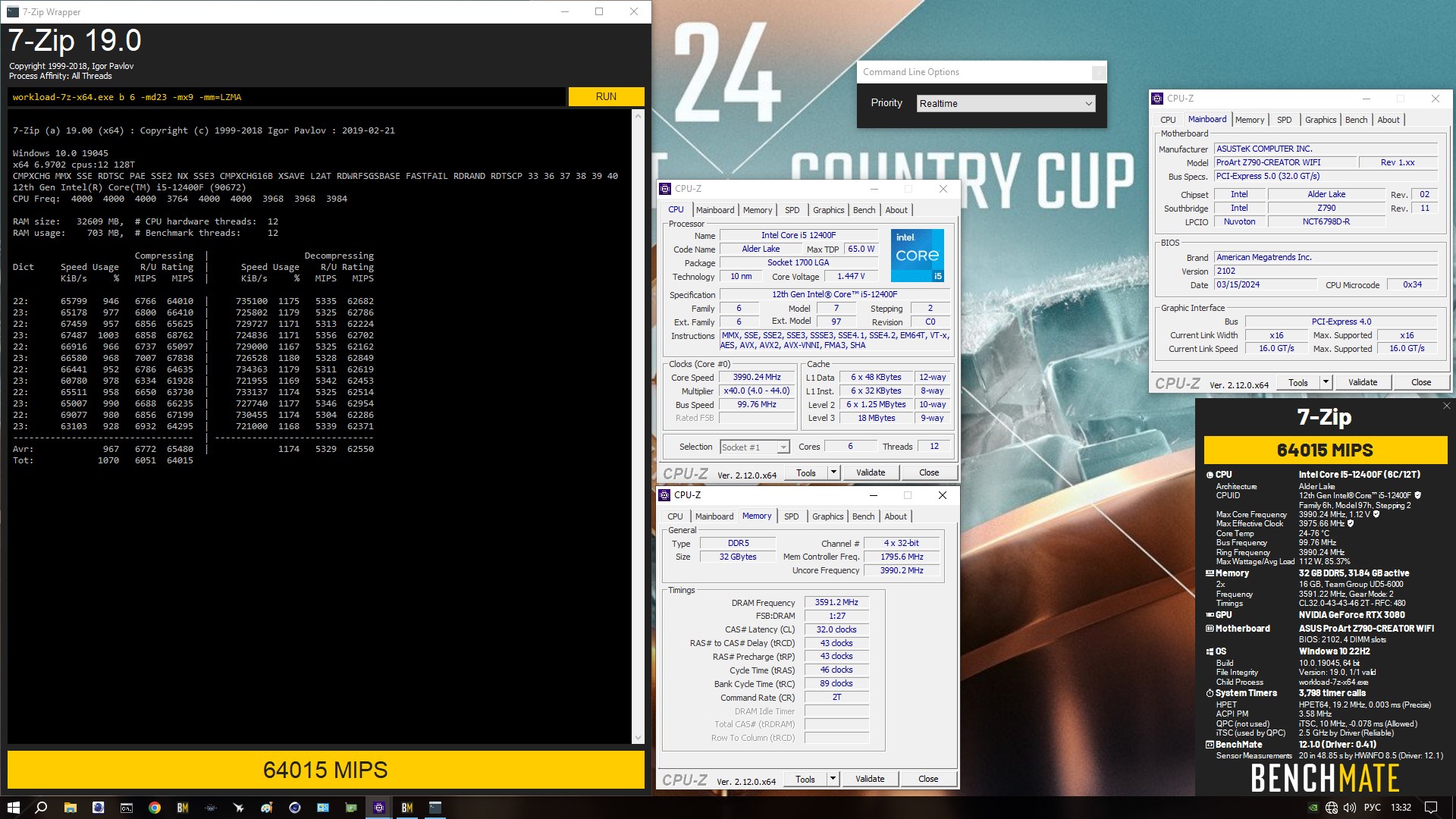Click NVIDIA GeForce RTX 3080 text
Viewport: 1456px width, 819px height.
[1351, 615]
